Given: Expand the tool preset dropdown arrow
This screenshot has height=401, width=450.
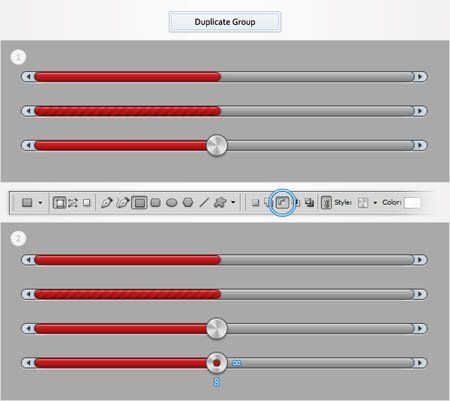Looking at the screenshot, I should click(40, 202).
